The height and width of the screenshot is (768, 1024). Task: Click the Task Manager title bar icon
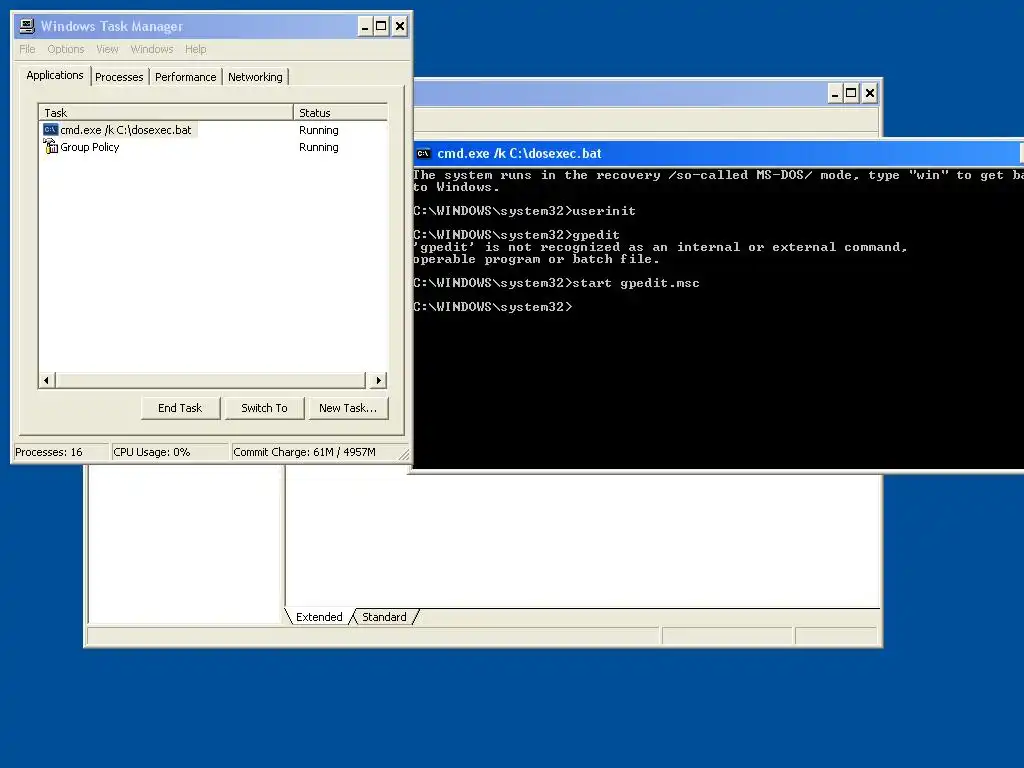[x=27, y=26]
